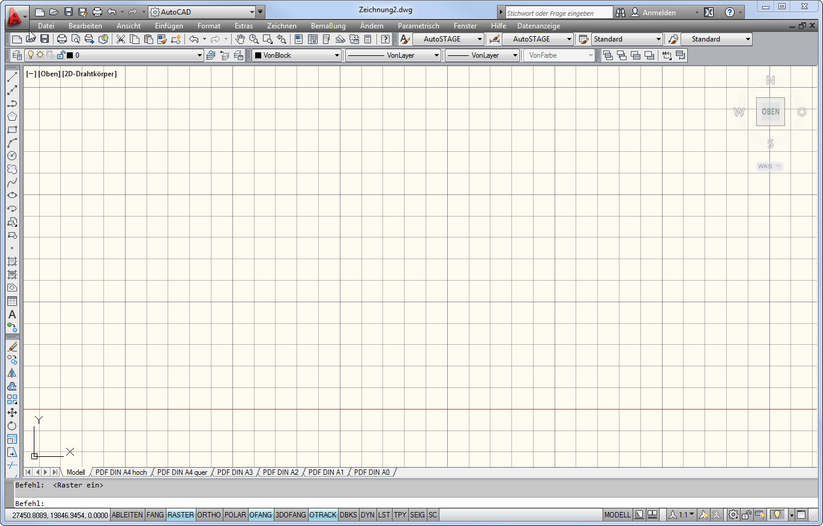
Task: Open the AutoCAD application menu button
Action: coord(13,15)
